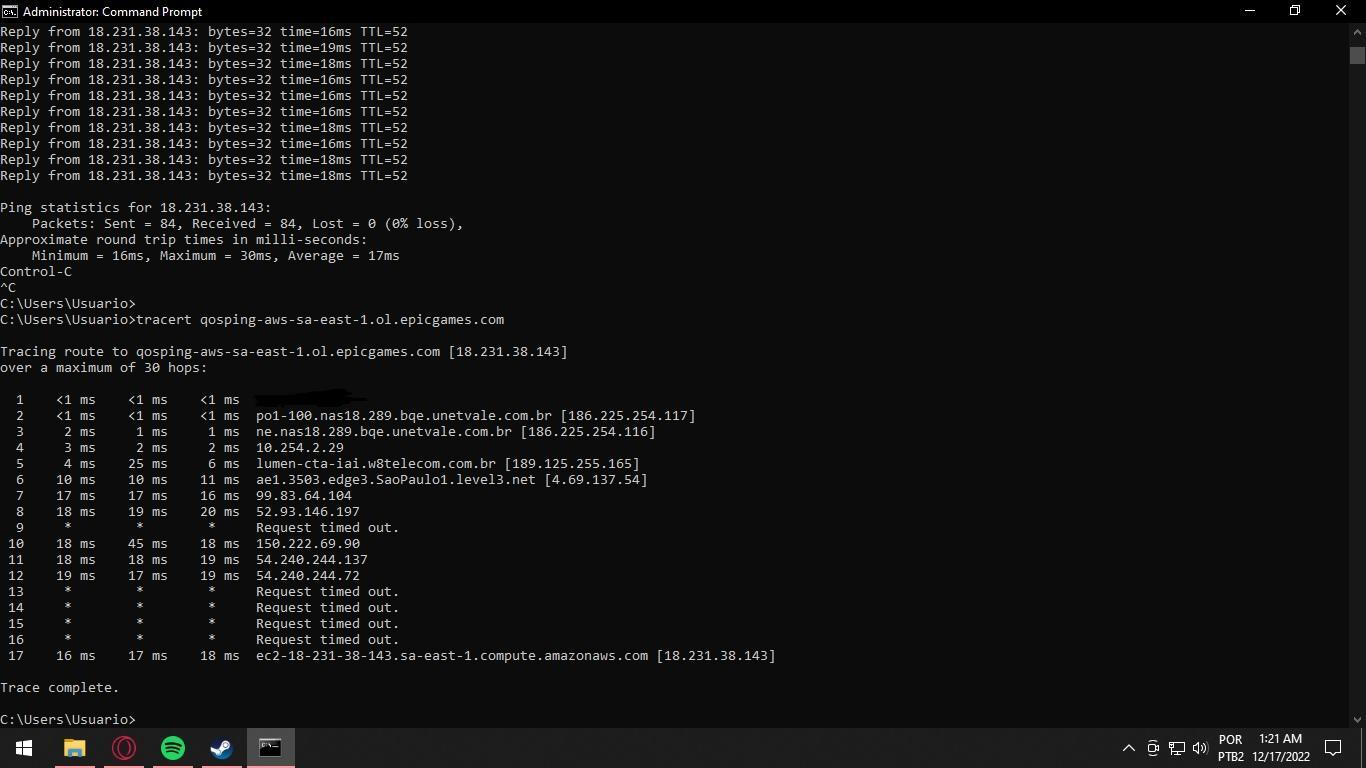Switch the POR PTB2 input language
Screen dimensions: 1366x768
tap(1231, 748)
